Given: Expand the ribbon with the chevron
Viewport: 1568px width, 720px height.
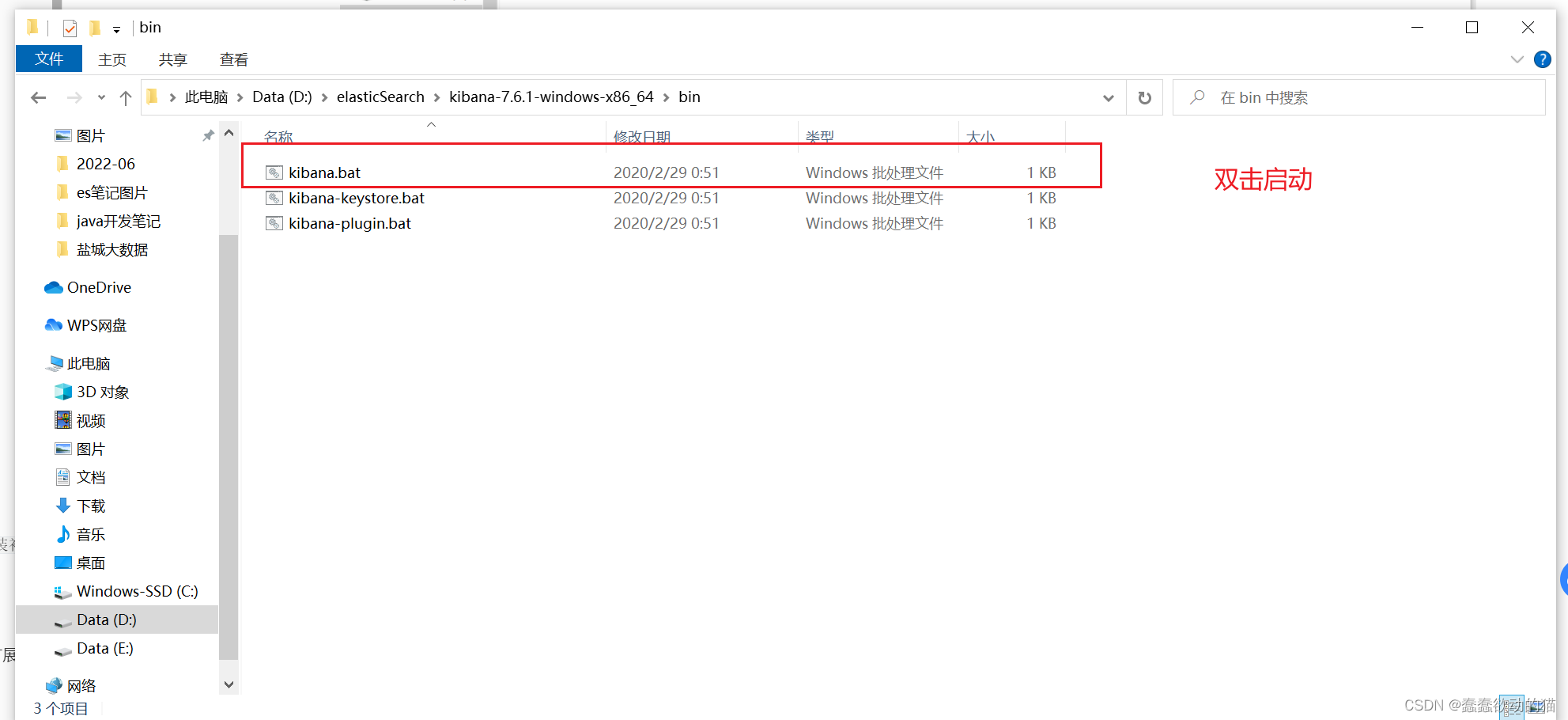Looking at the screenshot, I should [x=1517, y=59].
